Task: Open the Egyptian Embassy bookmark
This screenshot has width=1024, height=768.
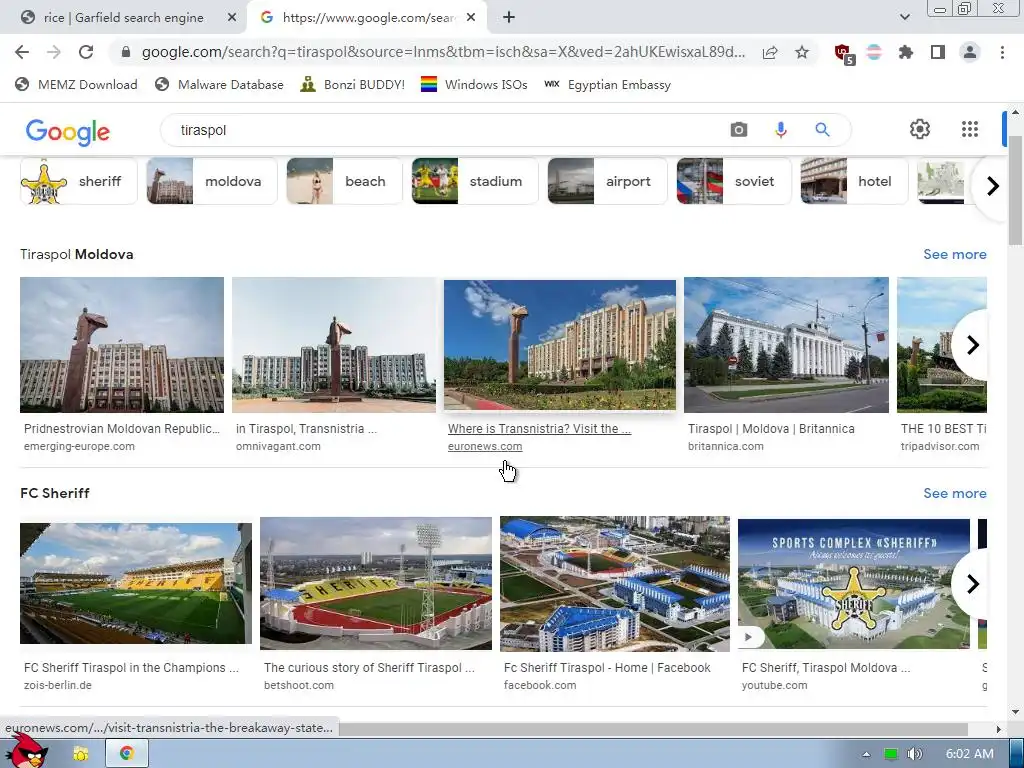Action: [607, 85]
